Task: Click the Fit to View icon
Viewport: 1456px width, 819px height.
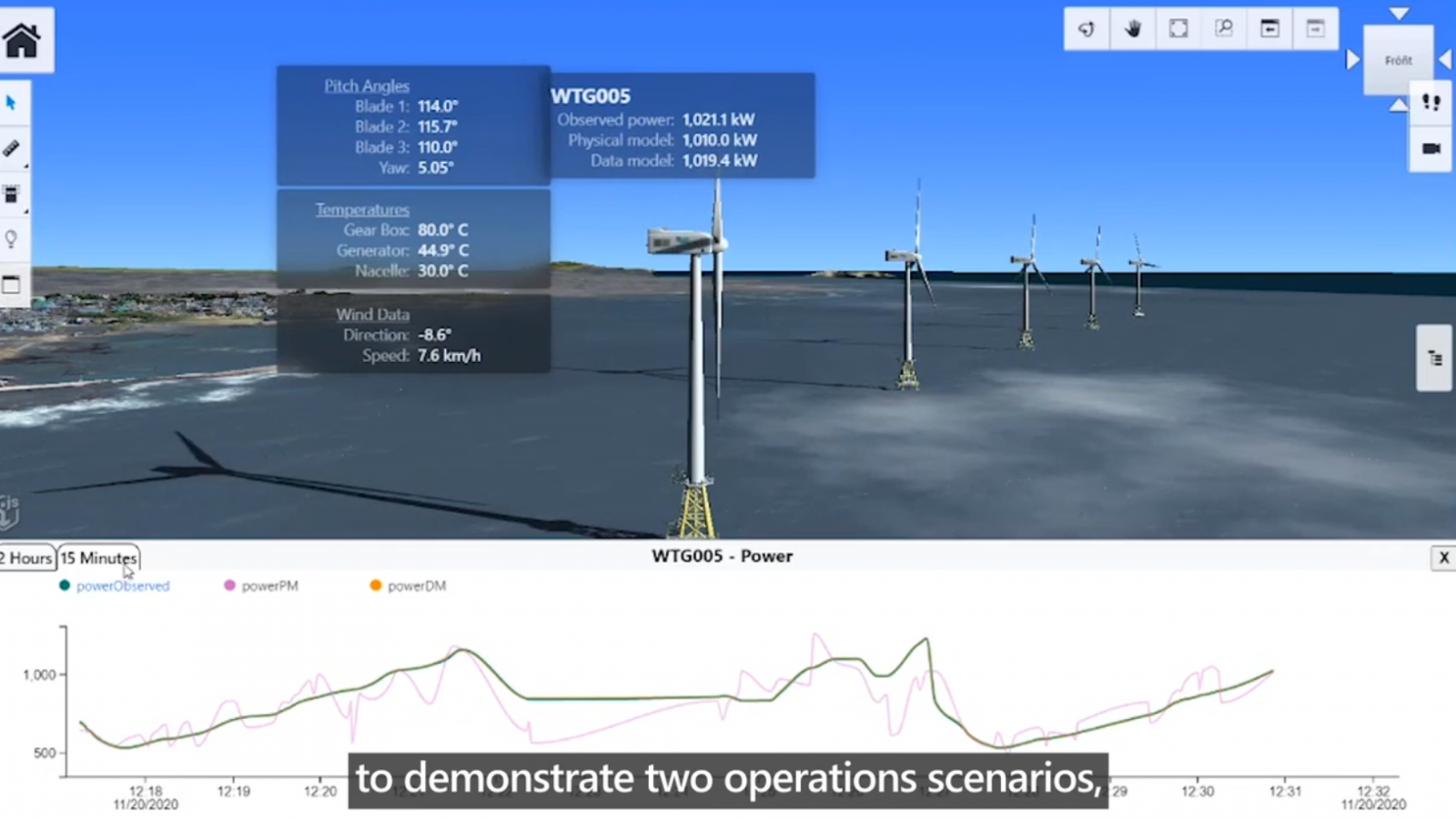Action: [1178, 29]
